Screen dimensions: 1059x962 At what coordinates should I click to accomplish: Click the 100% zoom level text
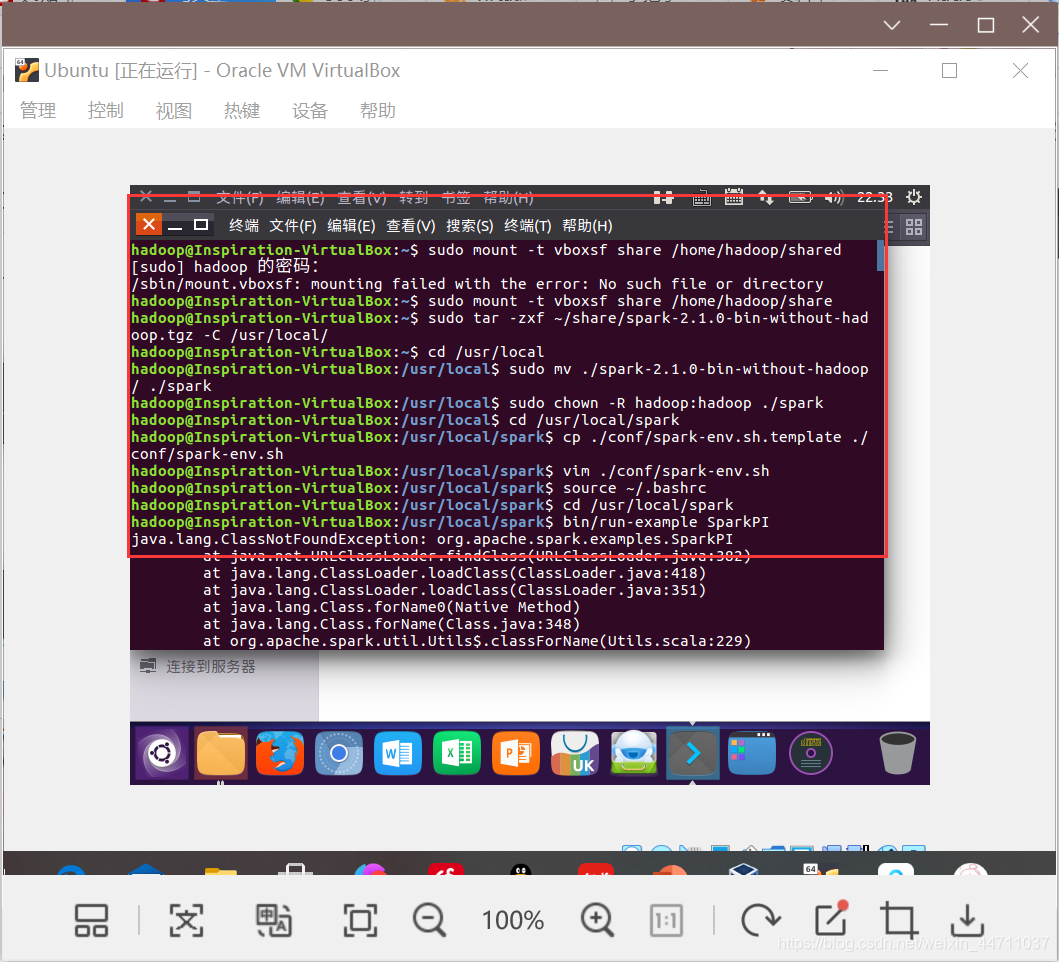coord(513,920)
